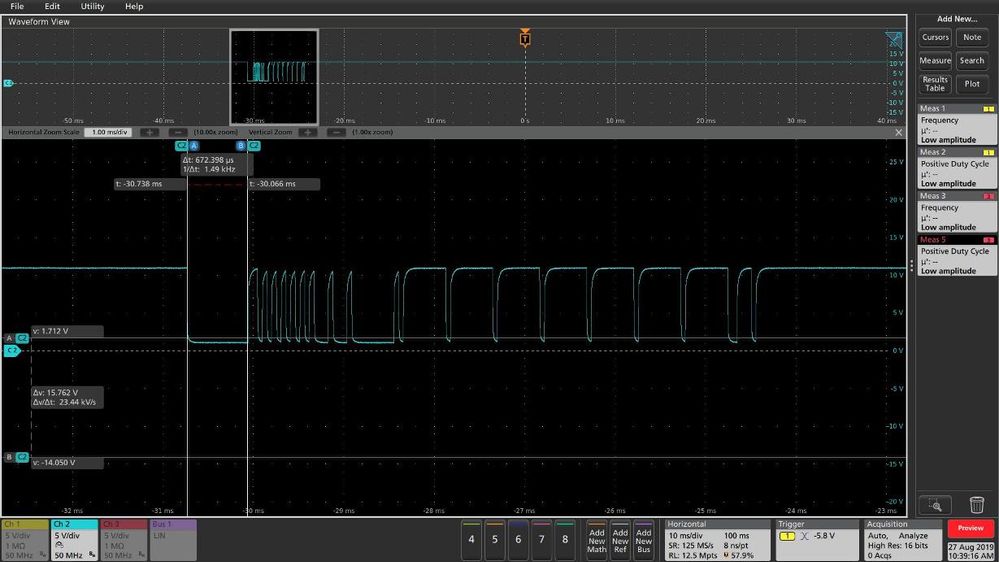The width and height of the screenshot is (999, 562).
Task: Click the Measure button
Action: click(935, 61)
